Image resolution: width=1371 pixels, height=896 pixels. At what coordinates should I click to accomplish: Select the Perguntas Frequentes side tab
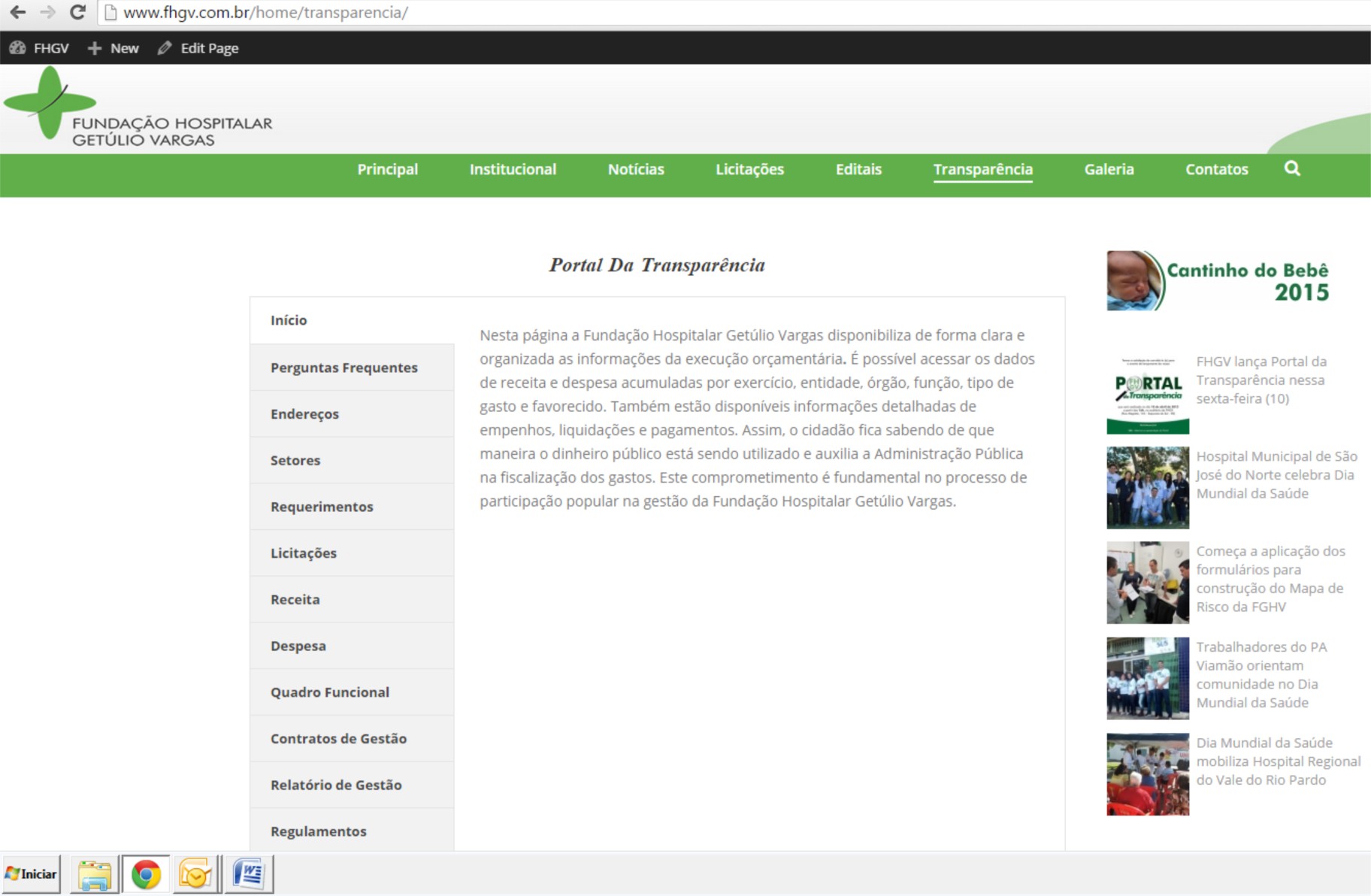coord(344,368)
